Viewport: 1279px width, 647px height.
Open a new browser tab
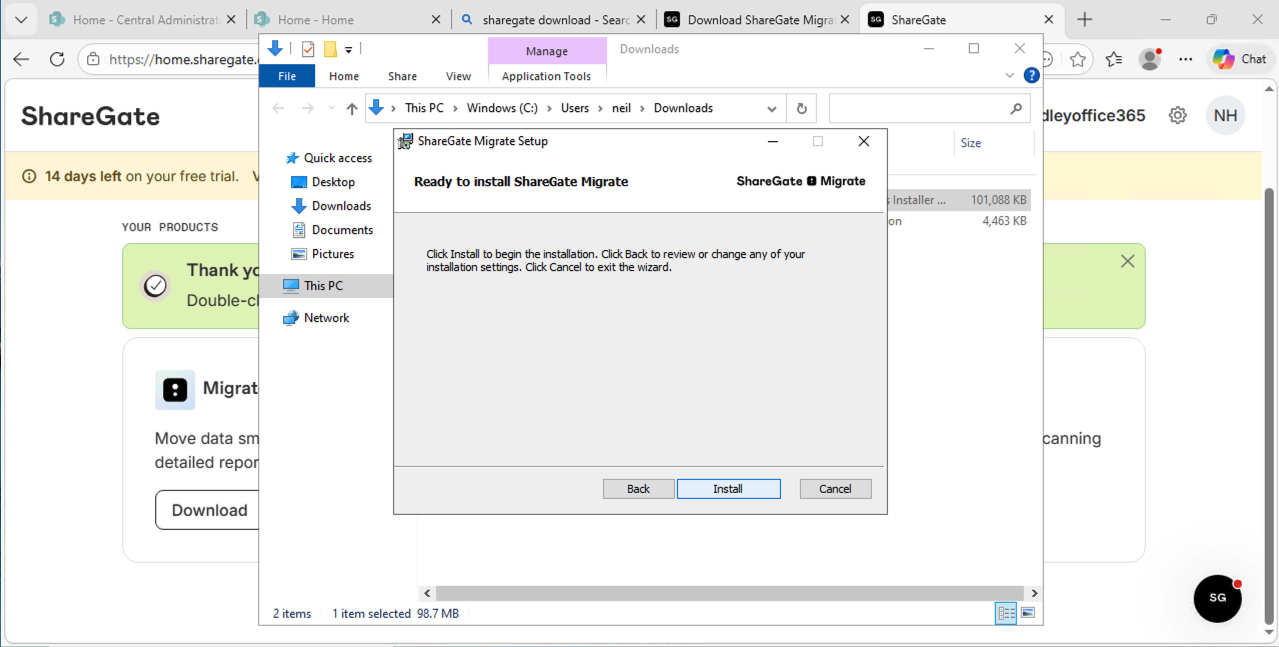[x=1085, y=19]
